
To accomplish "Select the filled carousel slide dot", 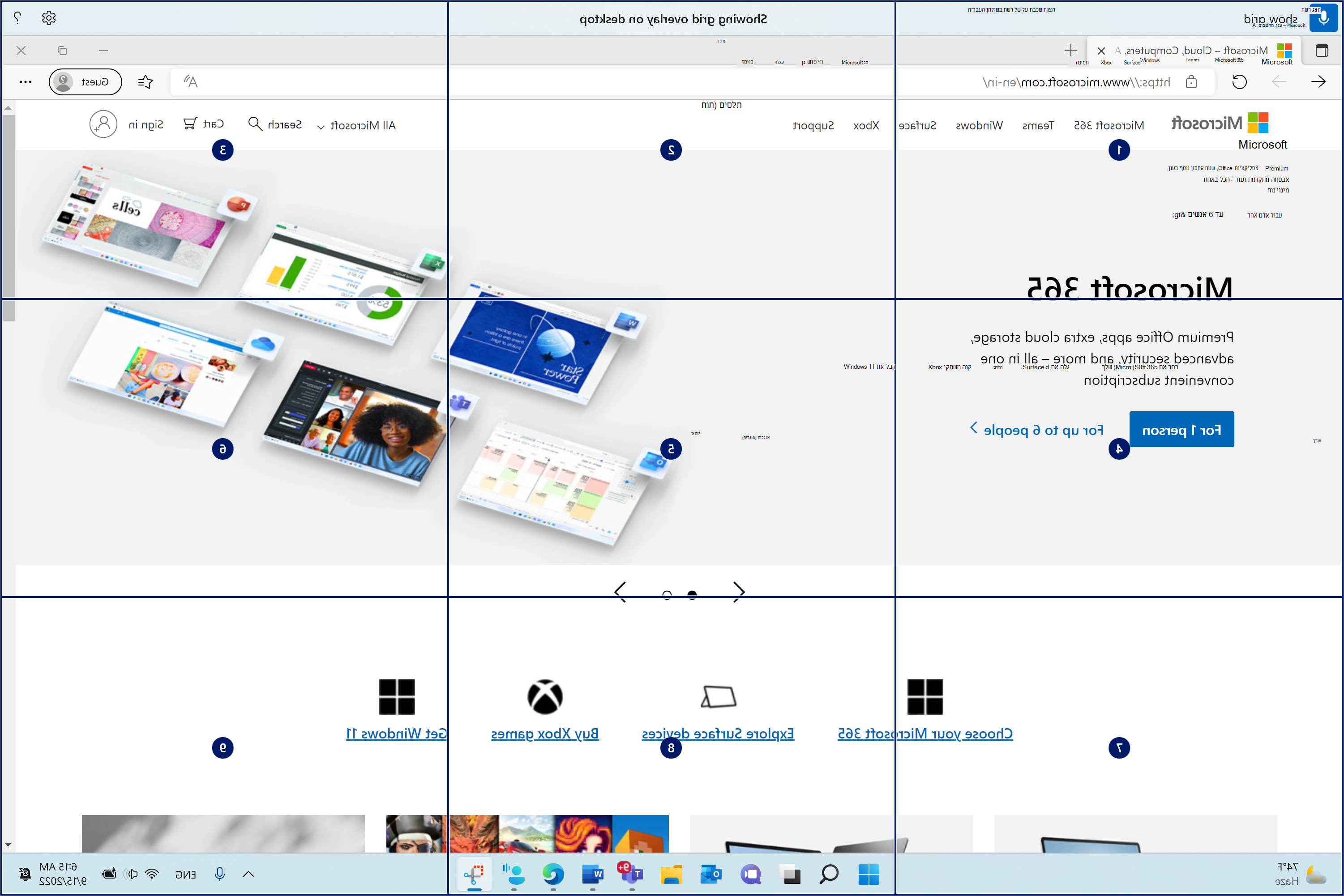I will [692, 595].
